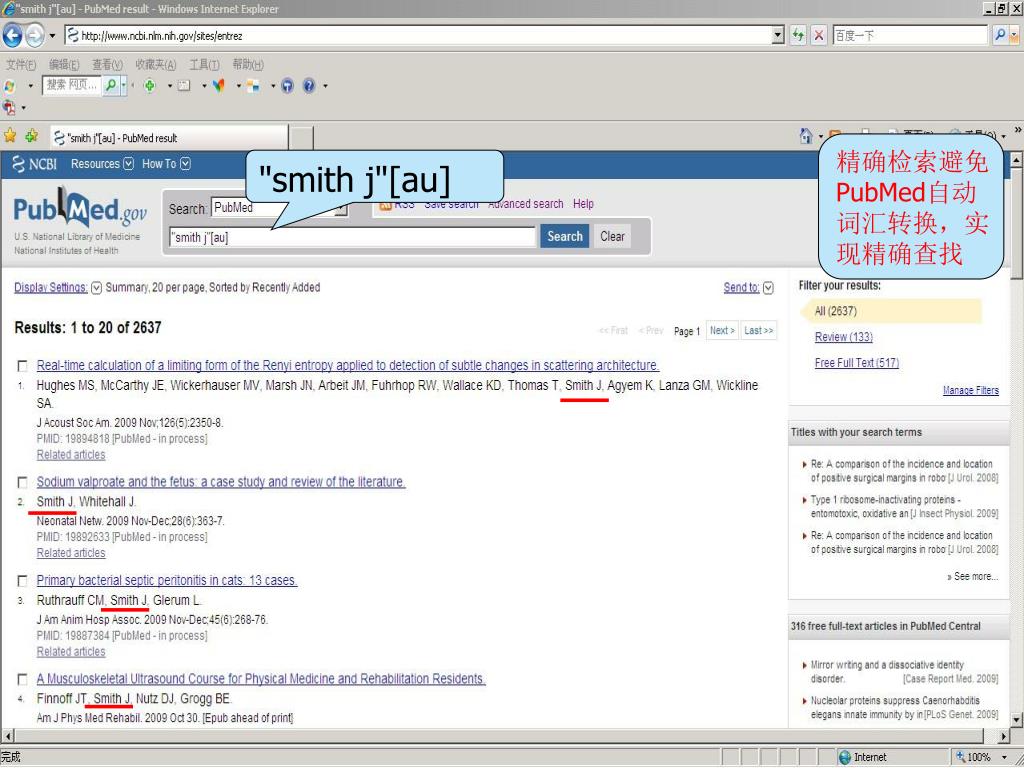This screenshot has width=1024, height=768.
Task: Click the 百度一下 search input box
Action: (909, 35)
